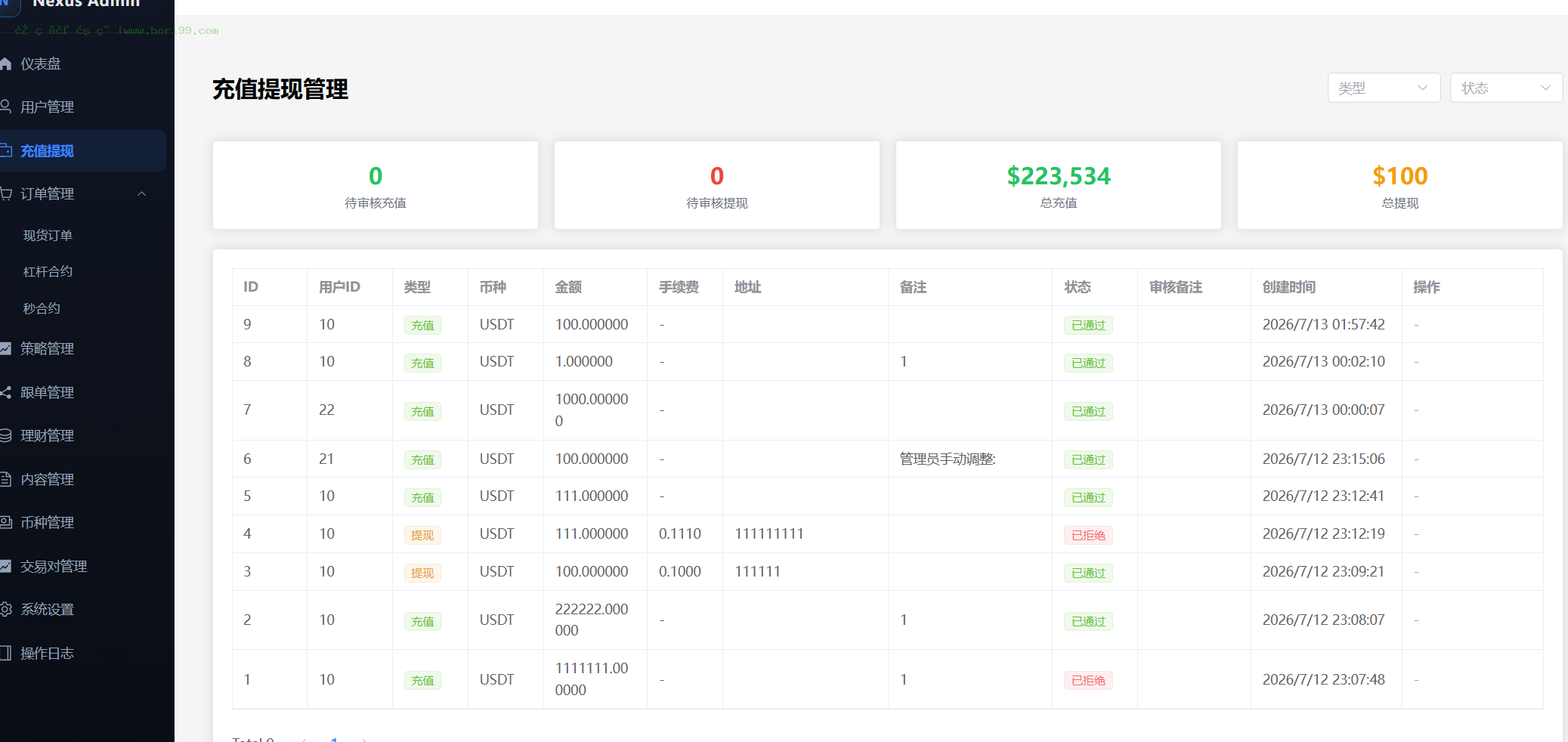Click the fee value 0.1000

(680, 572)
